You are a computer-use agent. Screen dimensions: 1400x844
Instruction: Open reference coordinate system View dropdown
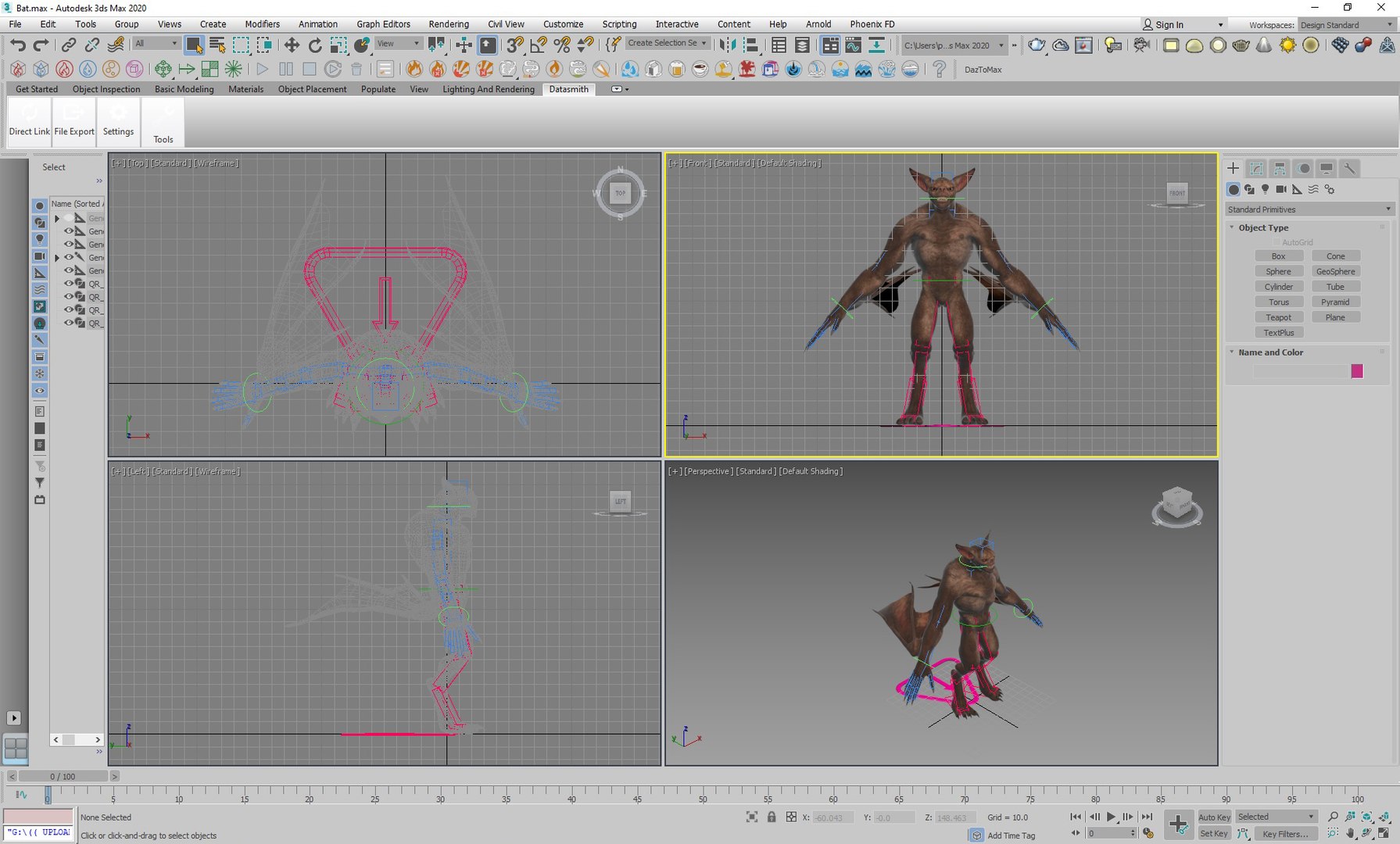click(399, 44)
